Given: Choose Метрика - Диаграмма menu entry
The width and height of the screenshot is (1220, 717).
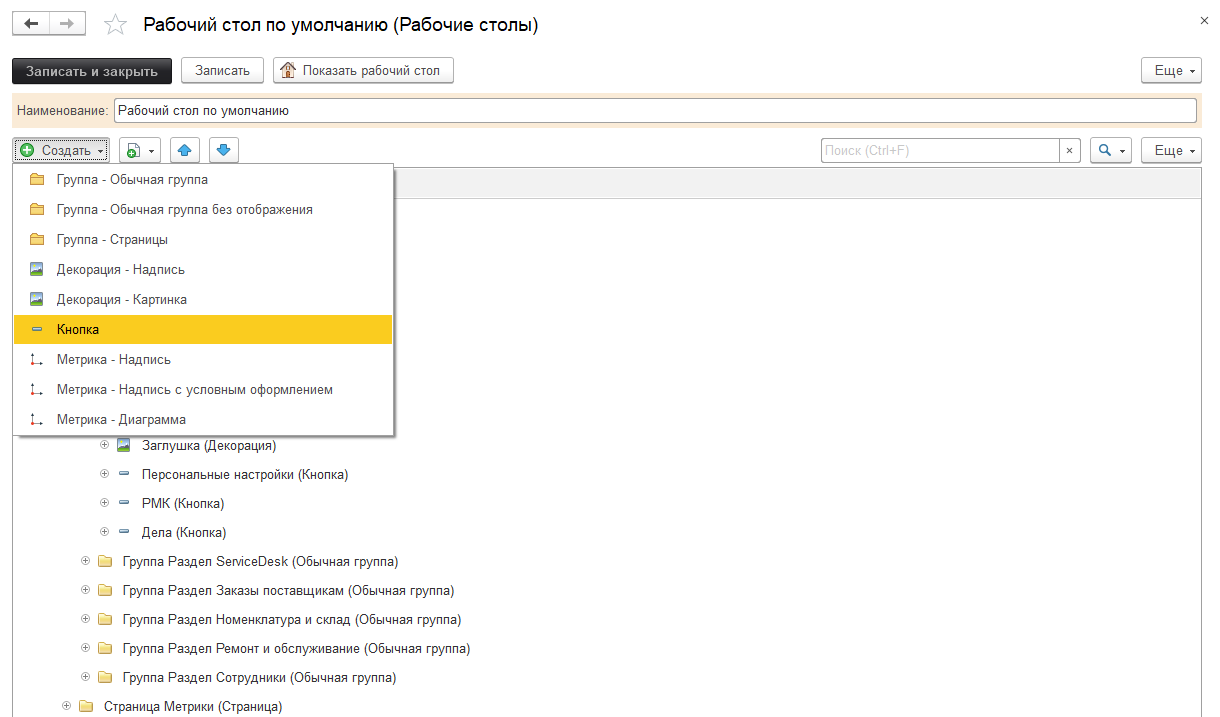Looking at the screenshot, I should coord(121,419).
